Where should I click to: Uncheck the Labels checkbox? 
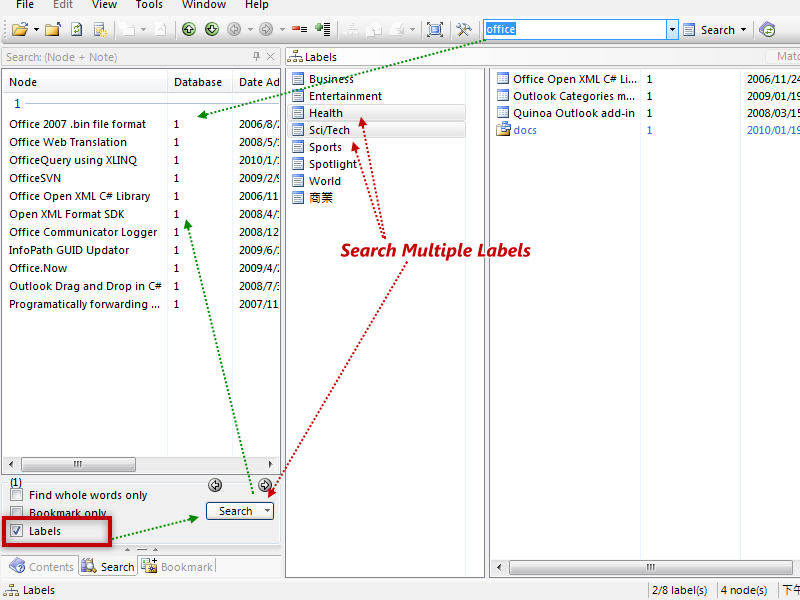tap(17, 531)
